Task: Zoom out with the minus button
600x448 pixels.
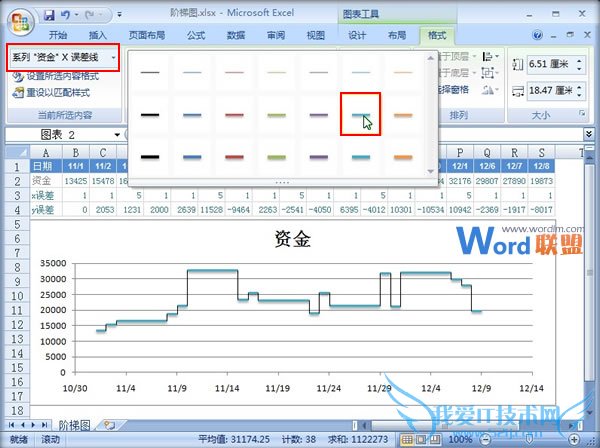Action: [x=486, y=439]
